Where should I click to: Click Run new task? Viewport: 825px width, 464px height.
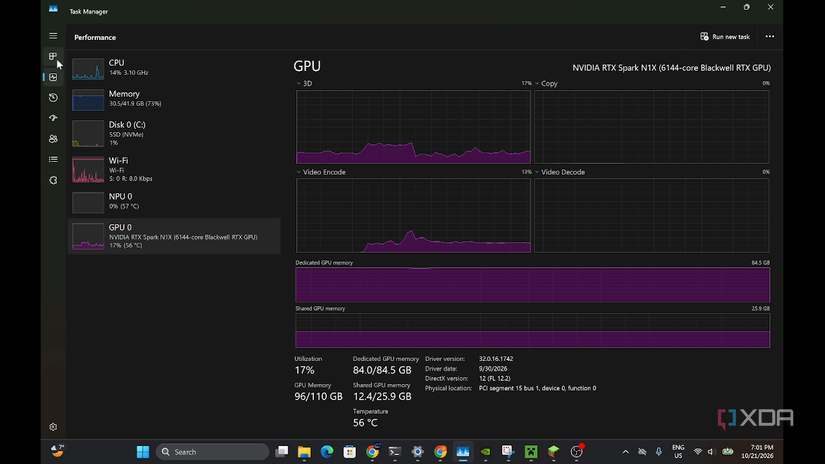click(x=725, y=37)
